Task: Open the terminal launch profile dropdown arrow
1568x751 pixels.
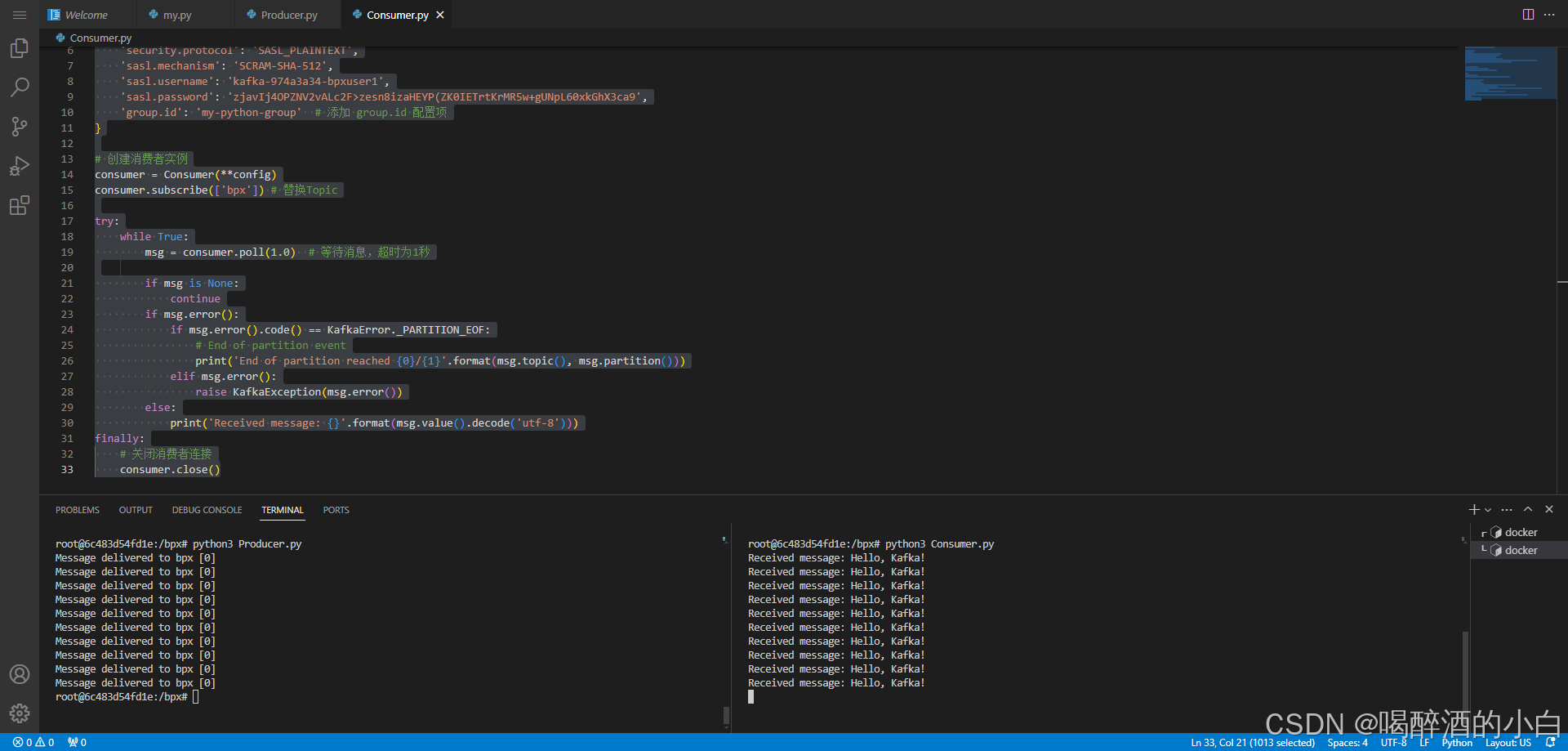Action: coord(1488,510)
